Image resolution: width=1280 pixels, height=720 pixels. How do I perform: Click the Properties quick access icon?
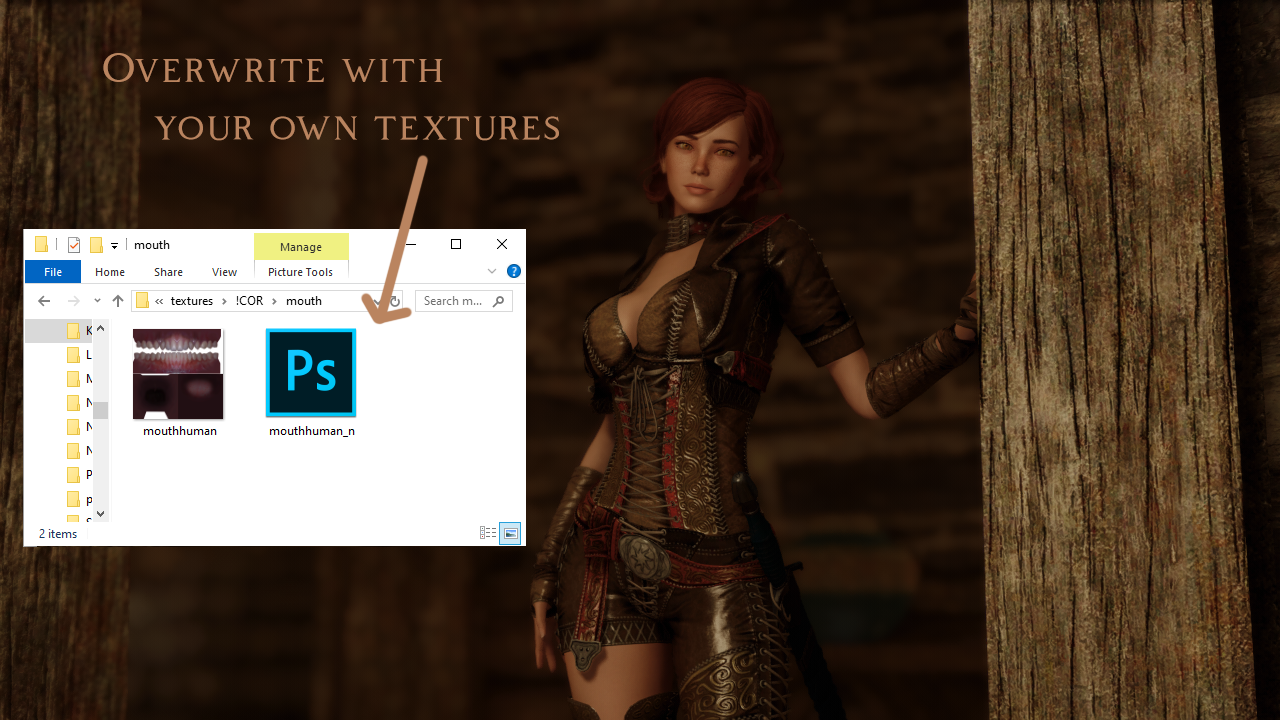coord(74,245)
